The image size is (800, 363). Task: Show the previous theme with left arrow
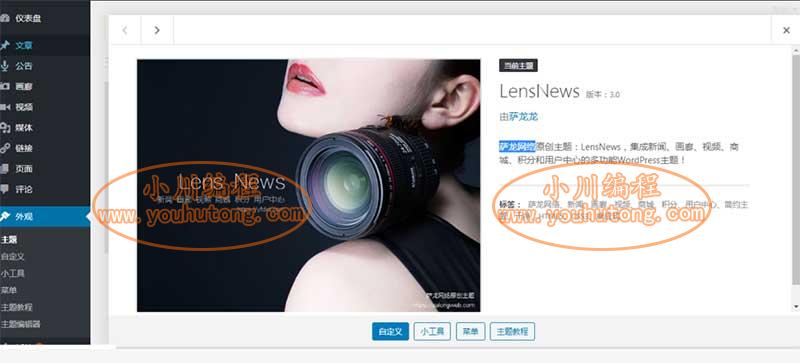[x=125, y=30]
